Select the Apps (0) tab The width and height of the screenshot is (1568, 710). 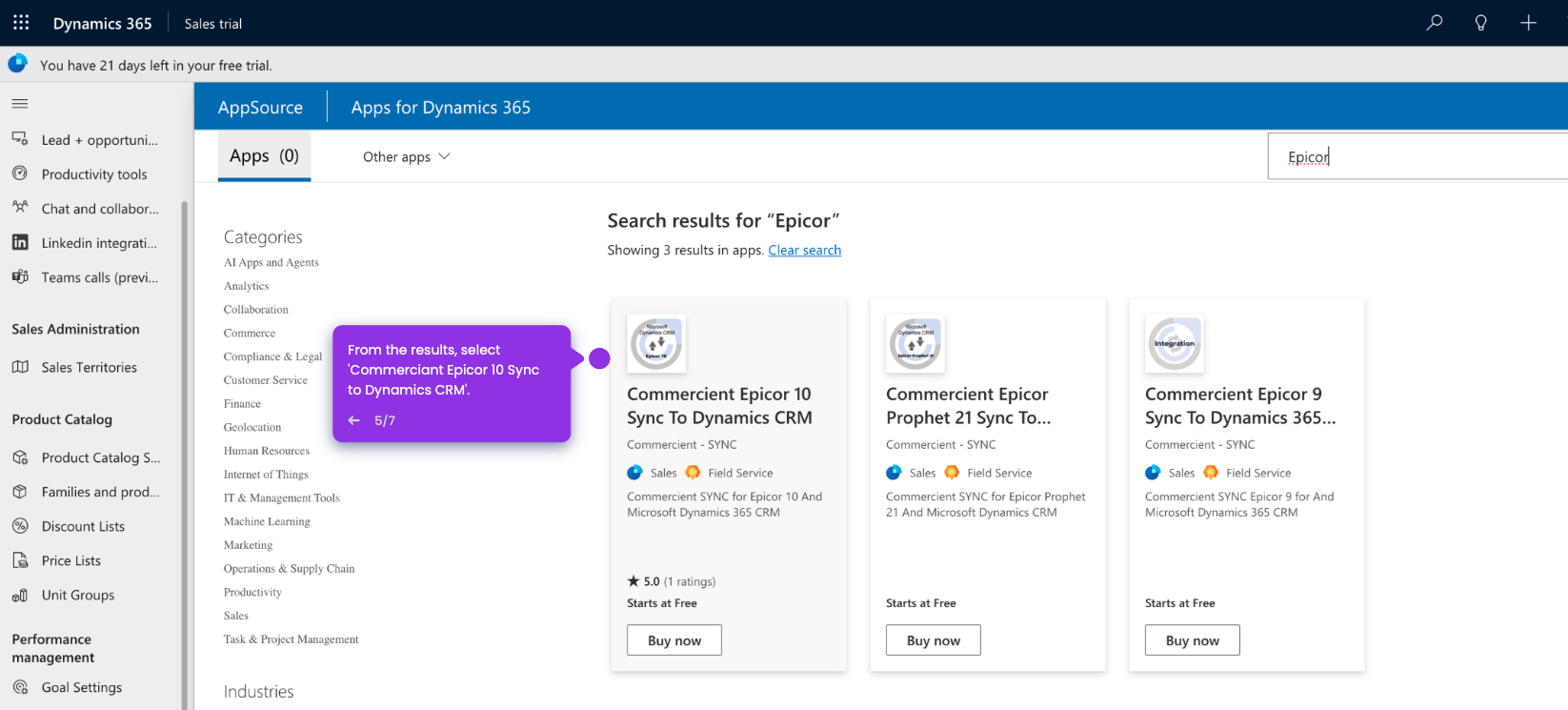click(264, 156)
